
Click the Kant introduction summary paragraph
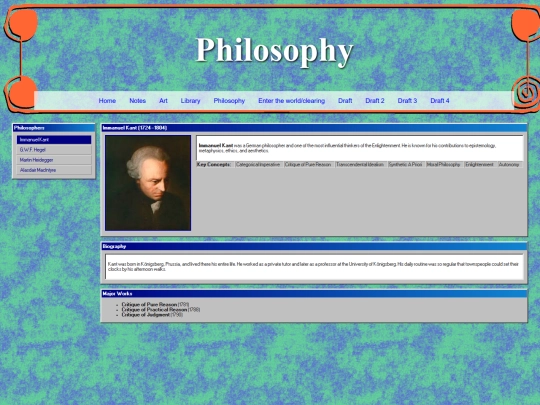(347, 148)
